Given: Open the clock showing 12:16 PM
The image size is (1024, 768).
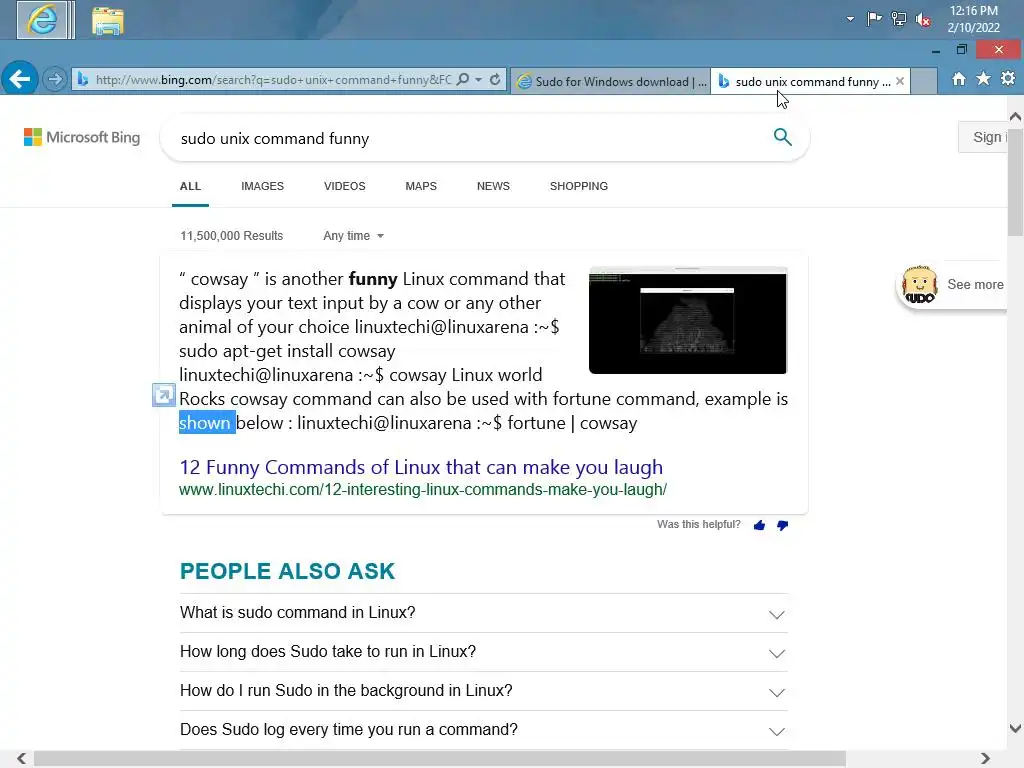Looking at the screenshot, I should (x=974, y=19).
